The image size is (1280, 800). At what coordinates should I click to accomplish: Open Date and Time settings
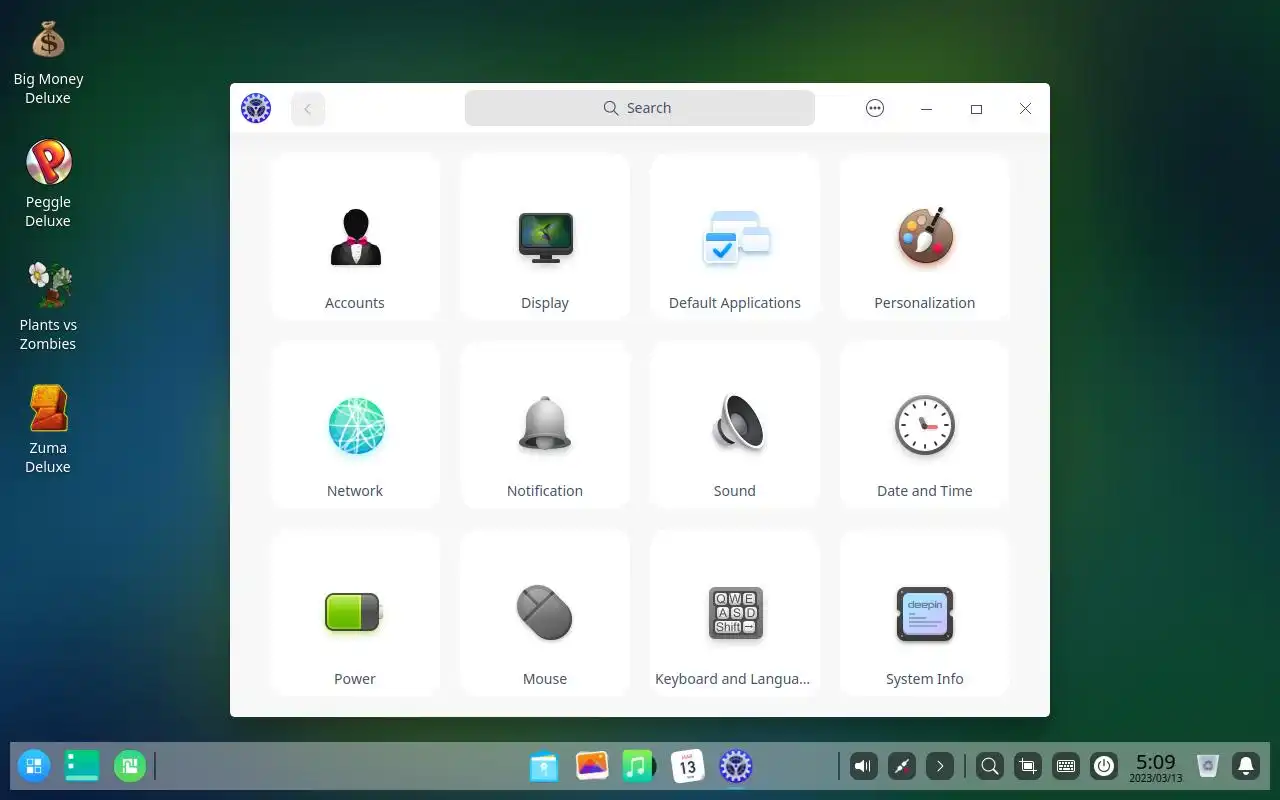(x=925, y=425)
